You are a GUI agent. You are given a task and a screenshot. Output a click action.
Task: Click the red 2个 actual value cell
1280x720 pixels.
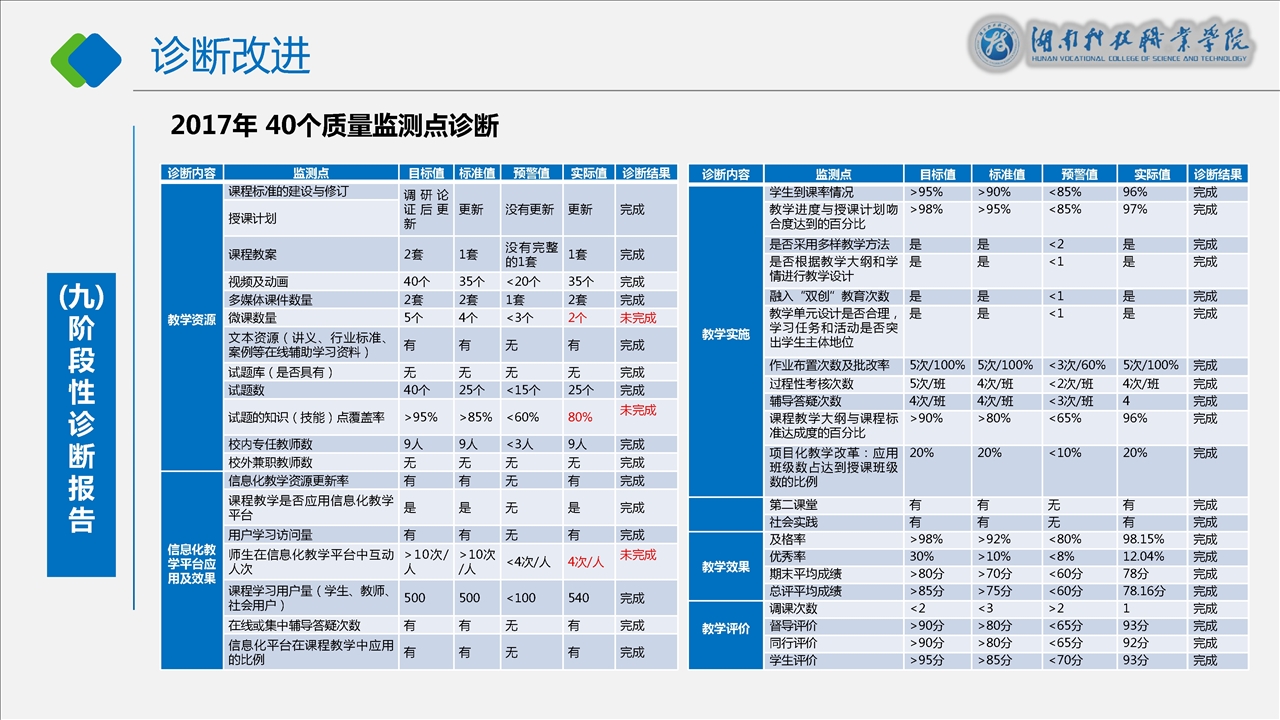(577, 317)
